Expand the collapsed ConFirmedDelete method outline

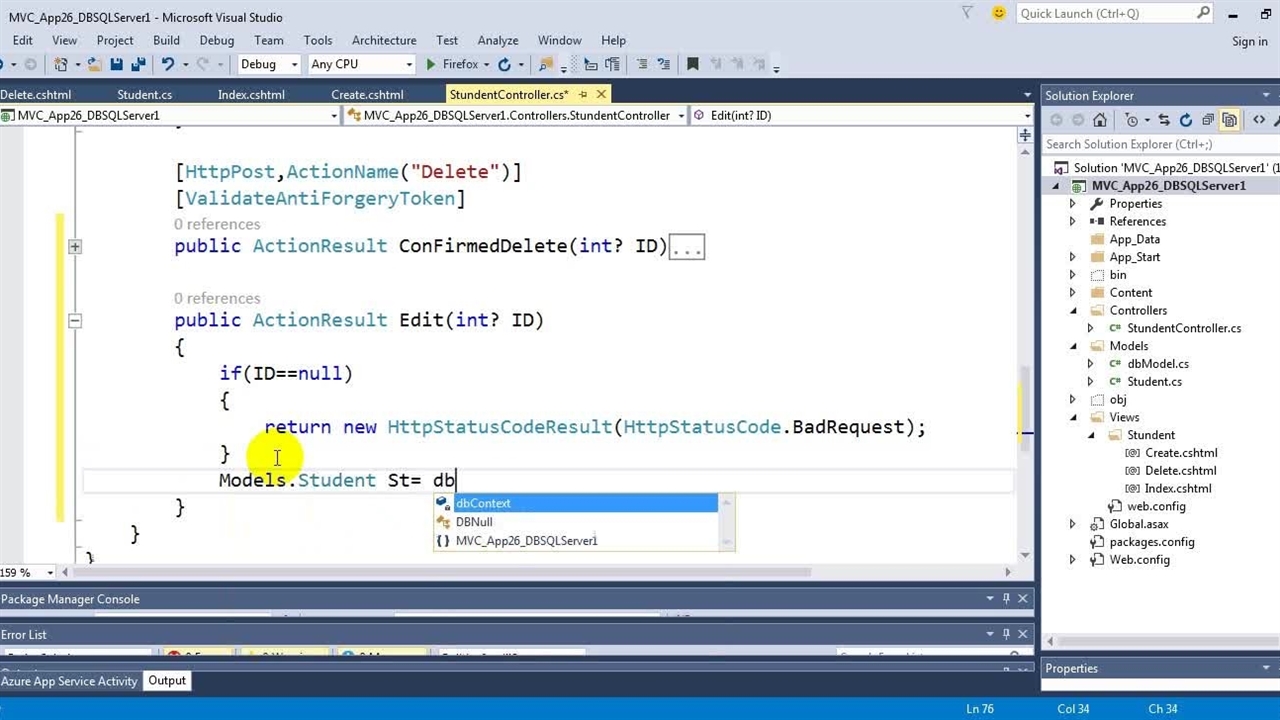[x=75, y=246]
